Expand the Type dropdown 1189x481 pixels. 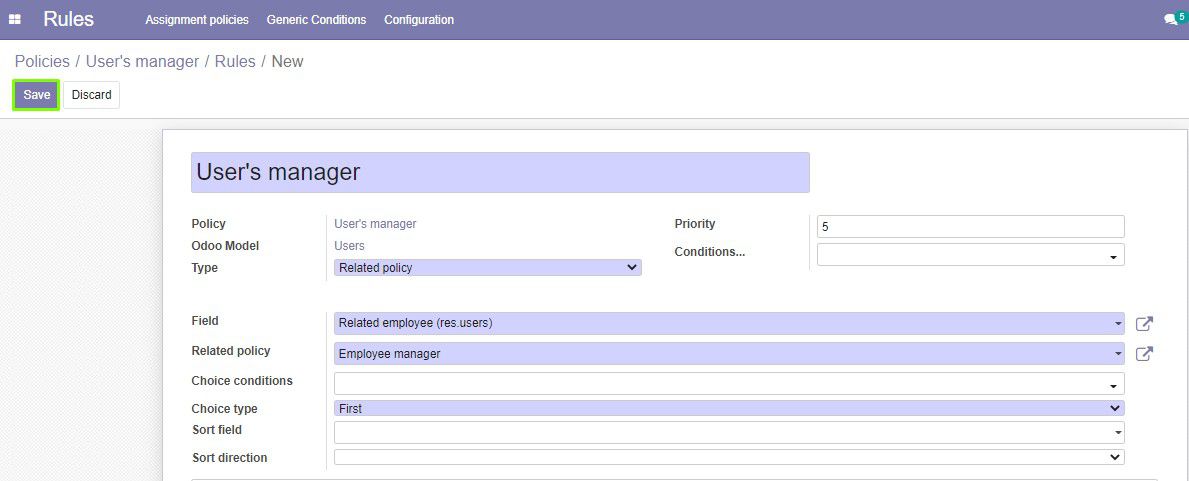[487, 268]
